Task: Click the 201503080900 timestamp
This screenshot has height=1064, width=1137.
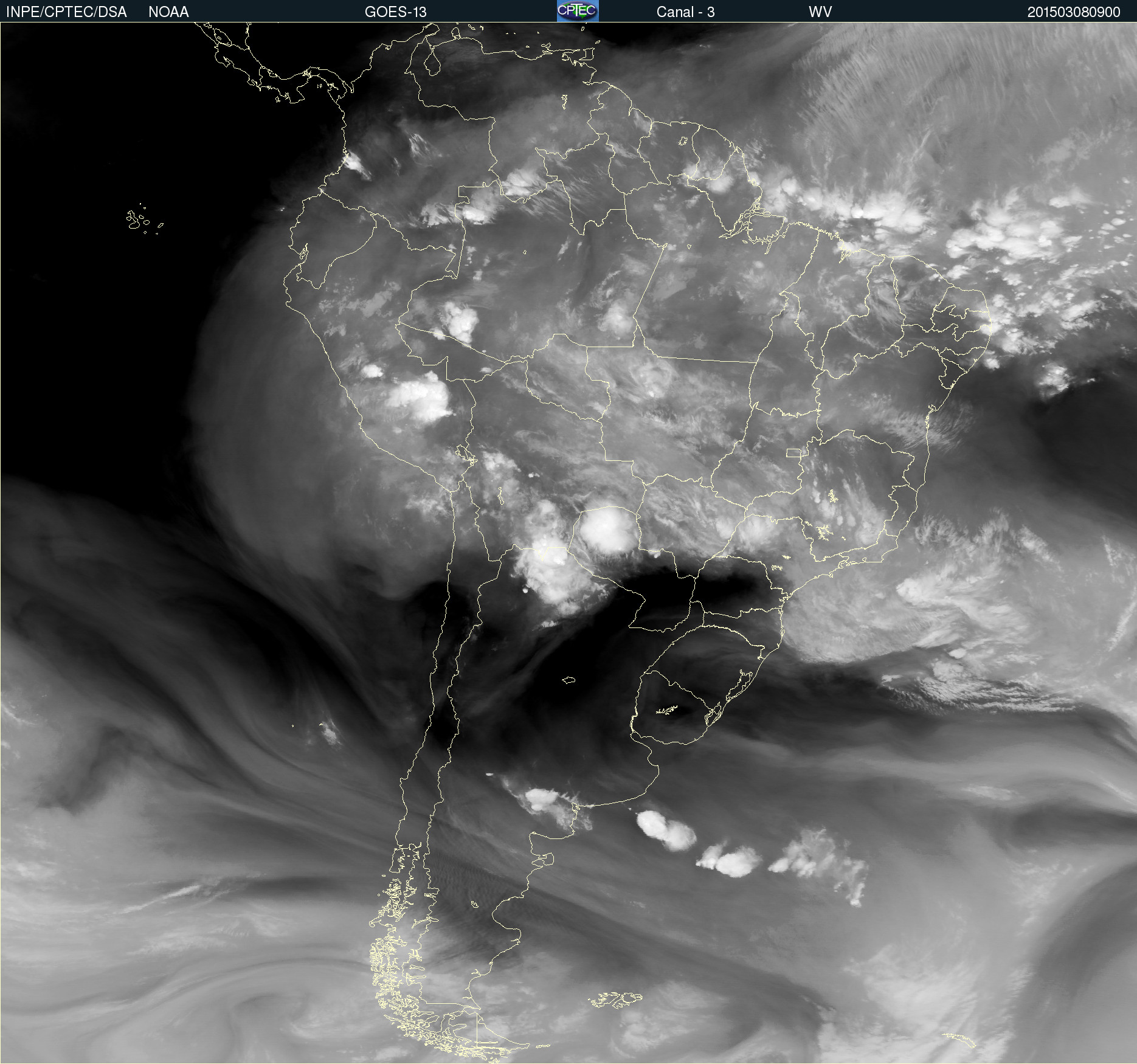Action: pos(1074,12)
